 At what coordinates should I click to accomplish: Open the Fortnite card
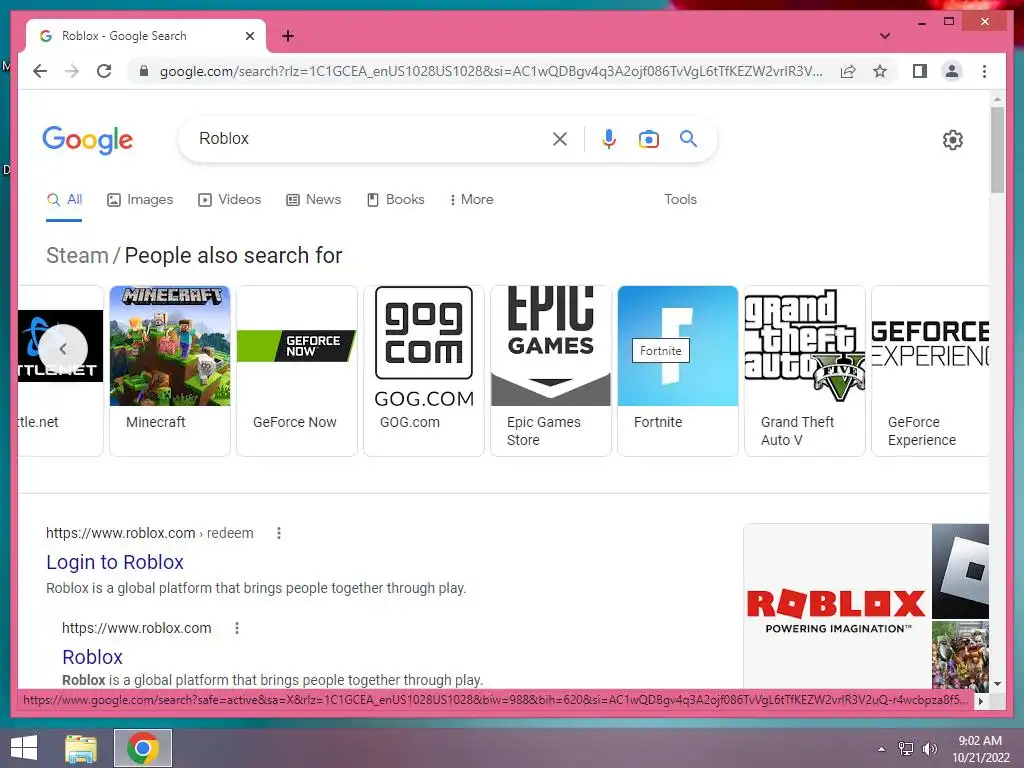[678, 370]
